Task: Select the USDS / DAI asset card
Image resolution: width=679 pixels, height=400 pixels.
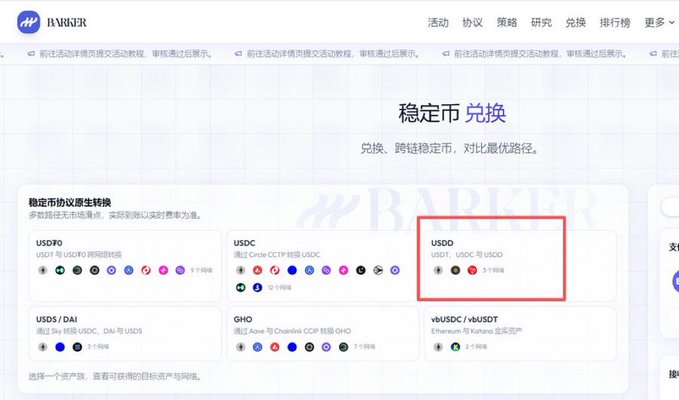Action: tap(125, 334)
